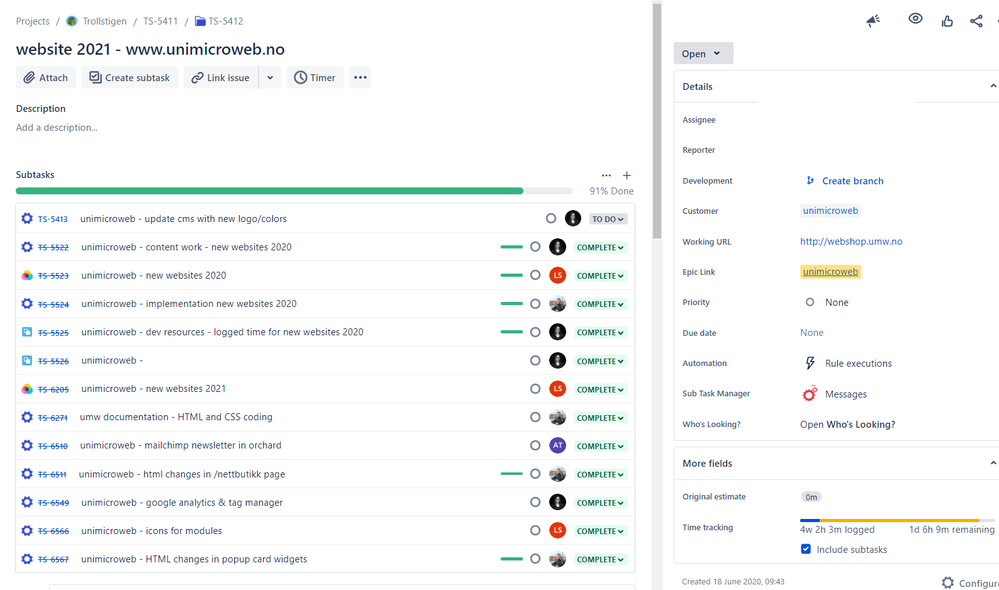Open the TS-5411 breadcrumb
999x590 pixels.
click(x=161, y=21)
